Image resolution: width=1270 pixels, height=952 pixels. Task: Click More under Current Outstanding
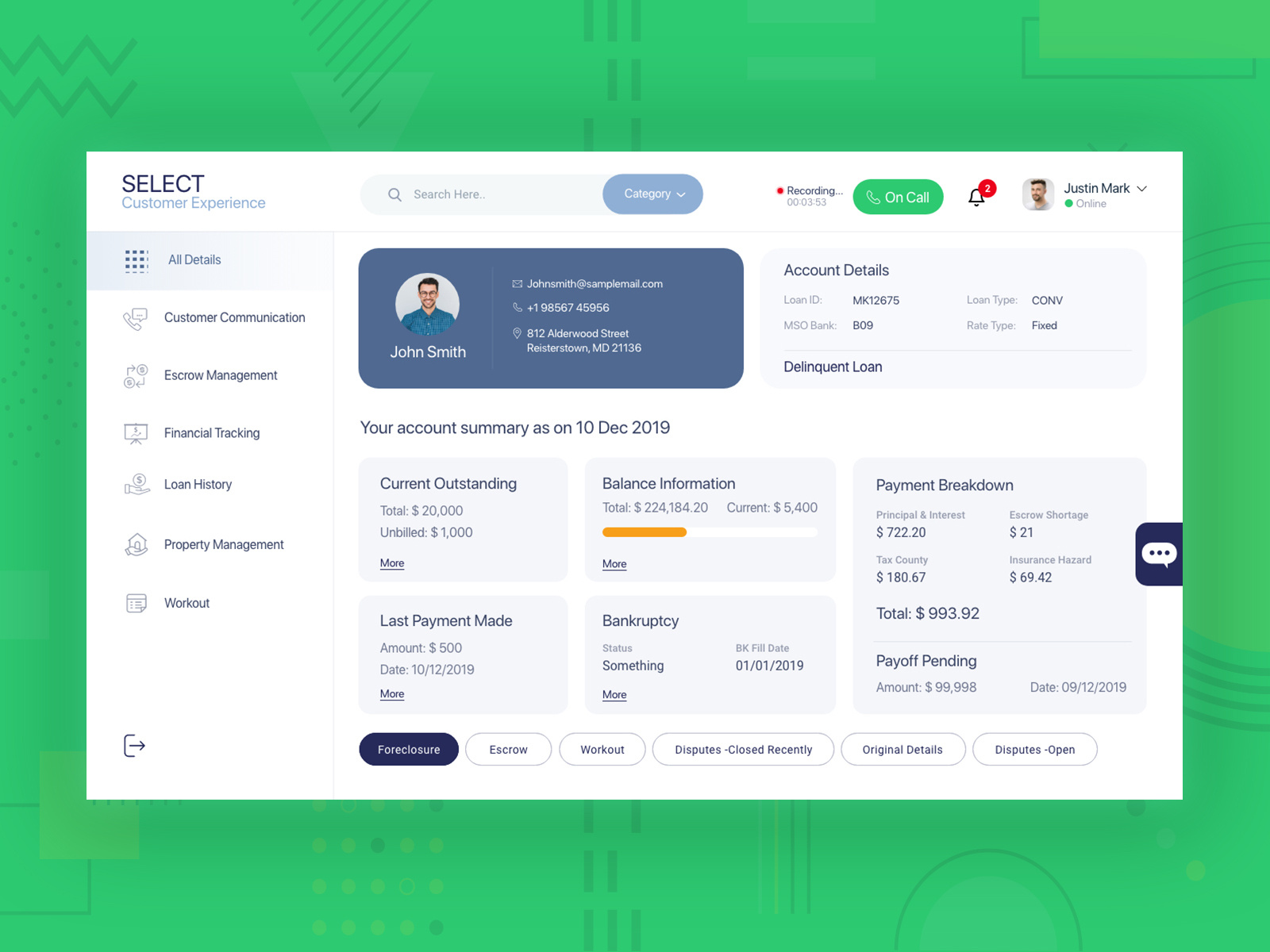coord(391,562)
